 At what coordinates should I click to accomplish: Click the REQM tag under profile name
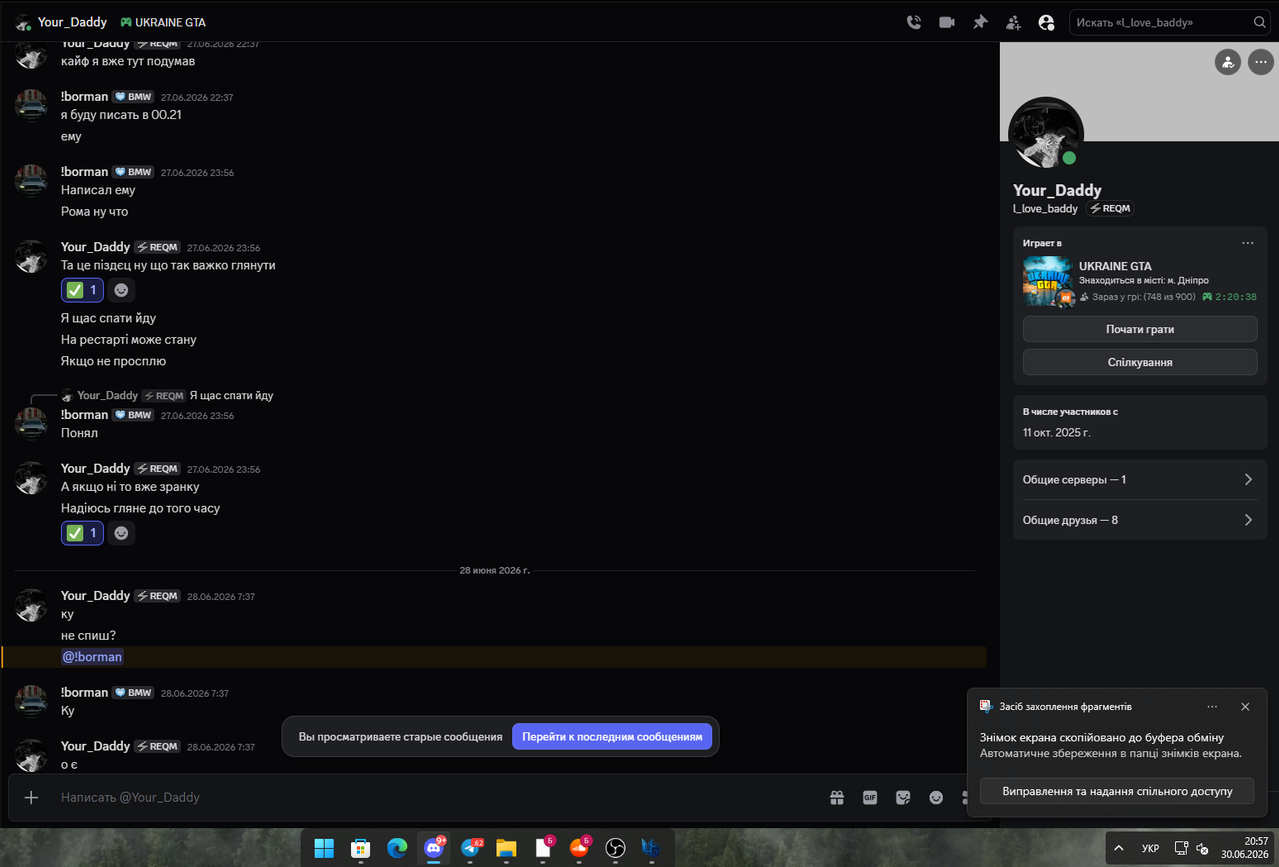(1110, 208)
